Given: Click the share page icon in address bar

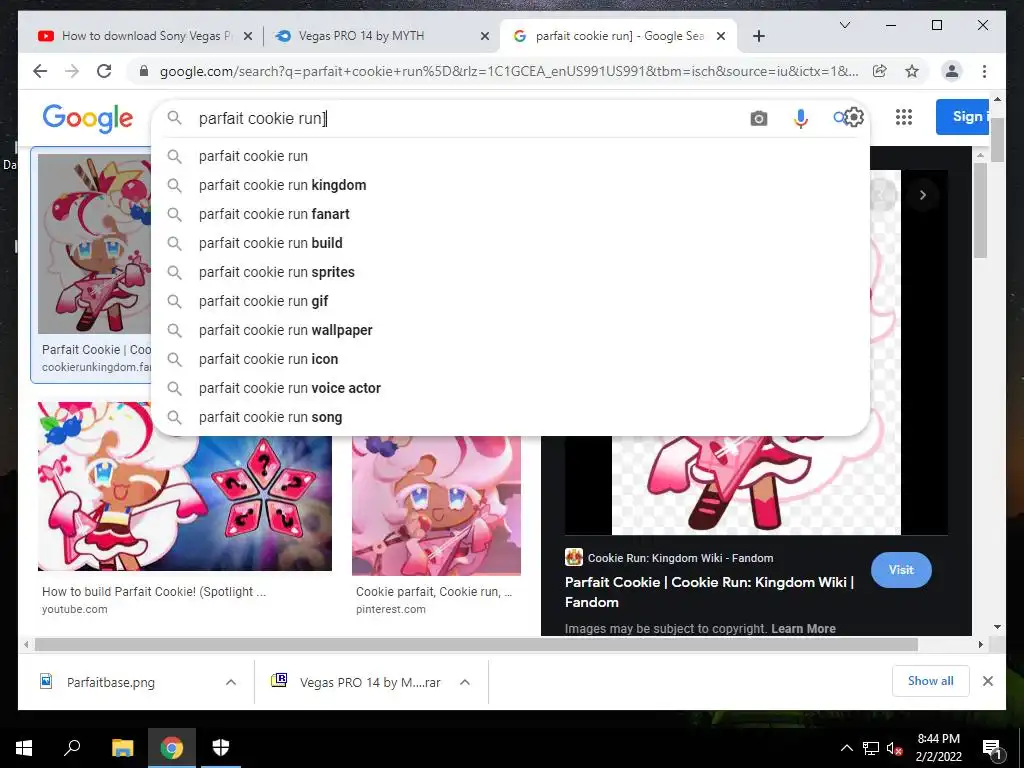Looking at the screenshot, I should tap(880, 71).
